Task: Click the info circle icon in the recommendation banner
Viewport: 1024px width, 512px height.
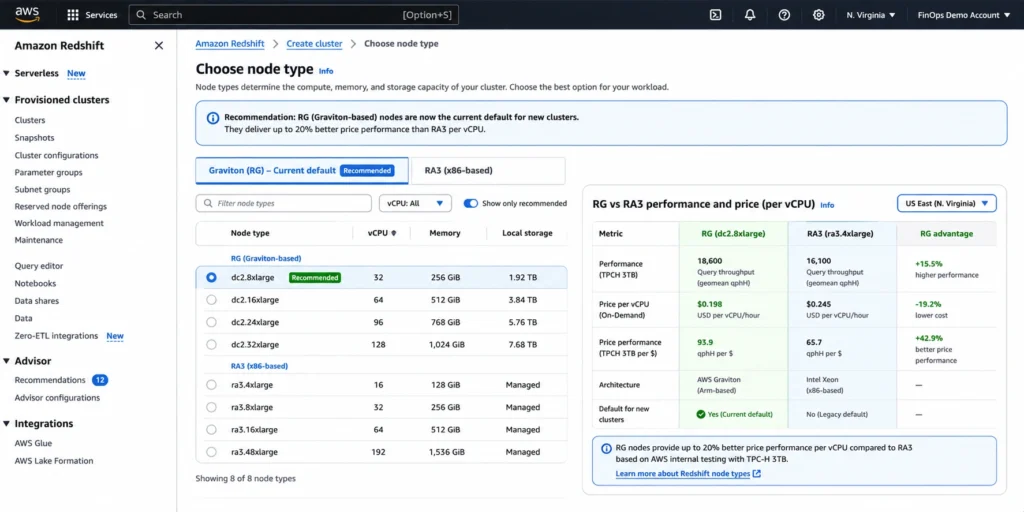Action: point(213,118)
